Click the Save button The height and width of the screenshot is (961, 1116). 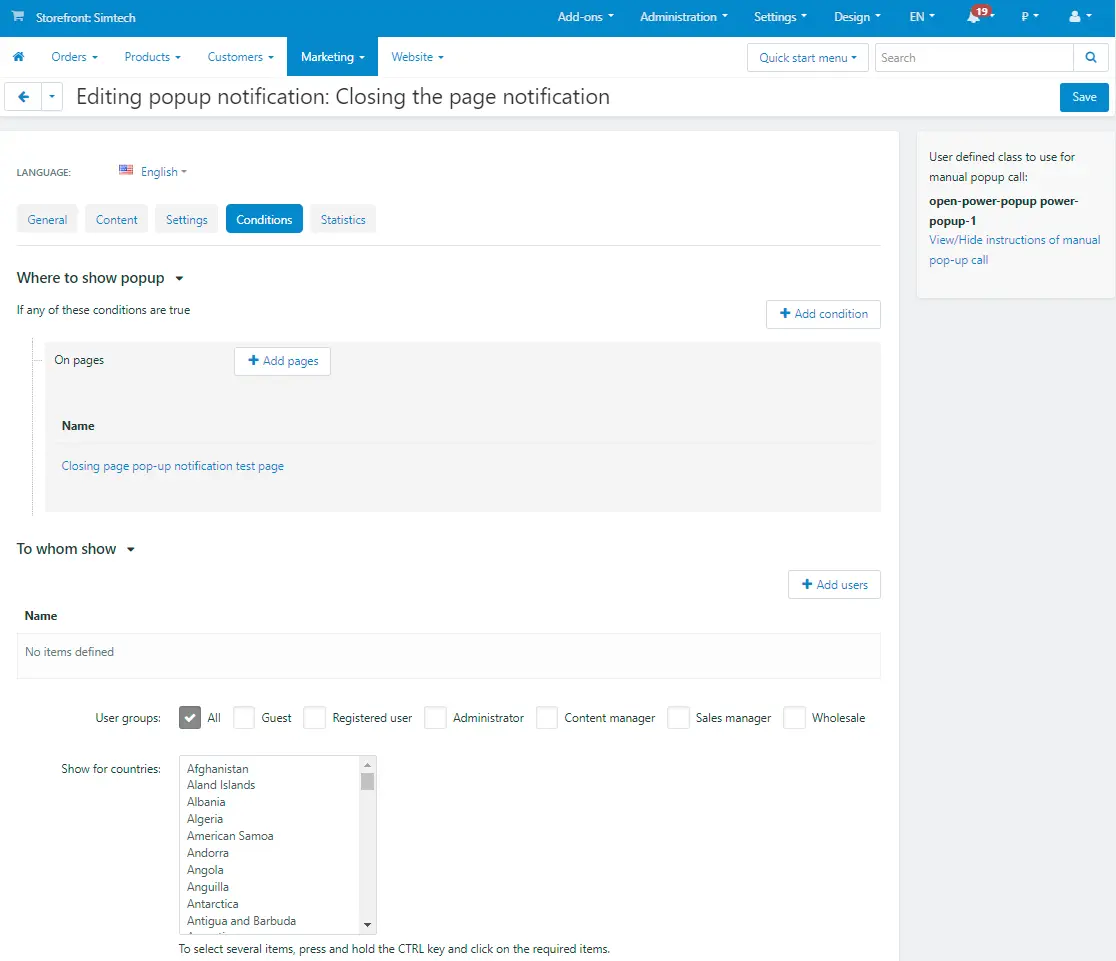(x=1084, y=97)
